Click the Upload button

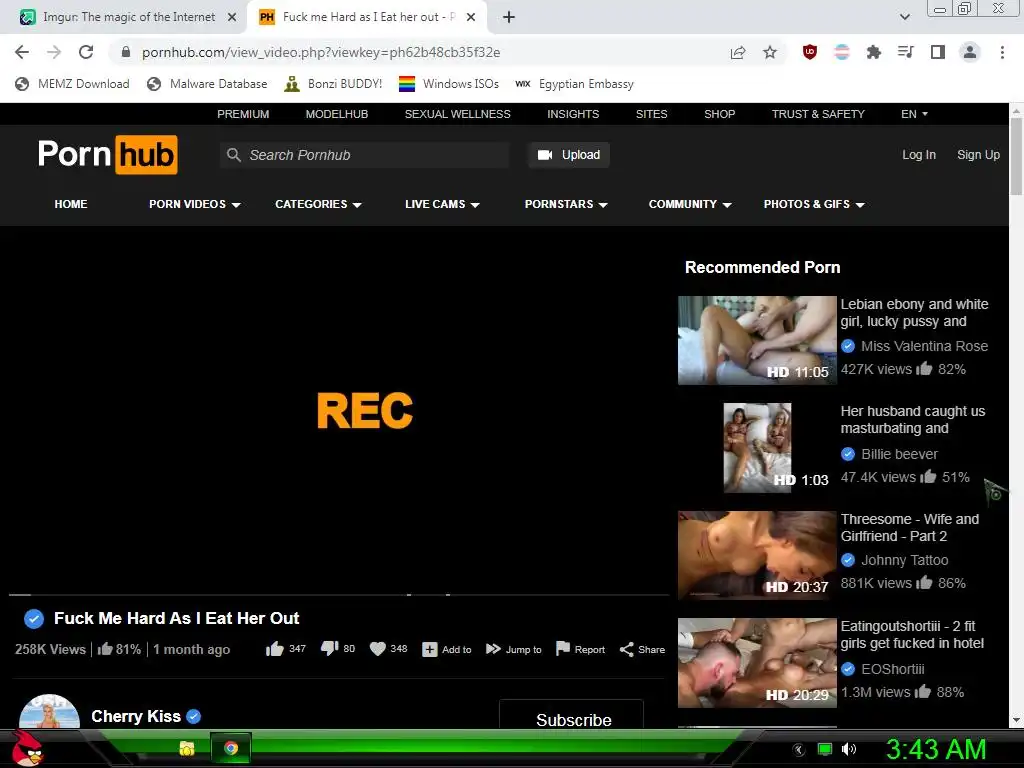click(569, 155)
